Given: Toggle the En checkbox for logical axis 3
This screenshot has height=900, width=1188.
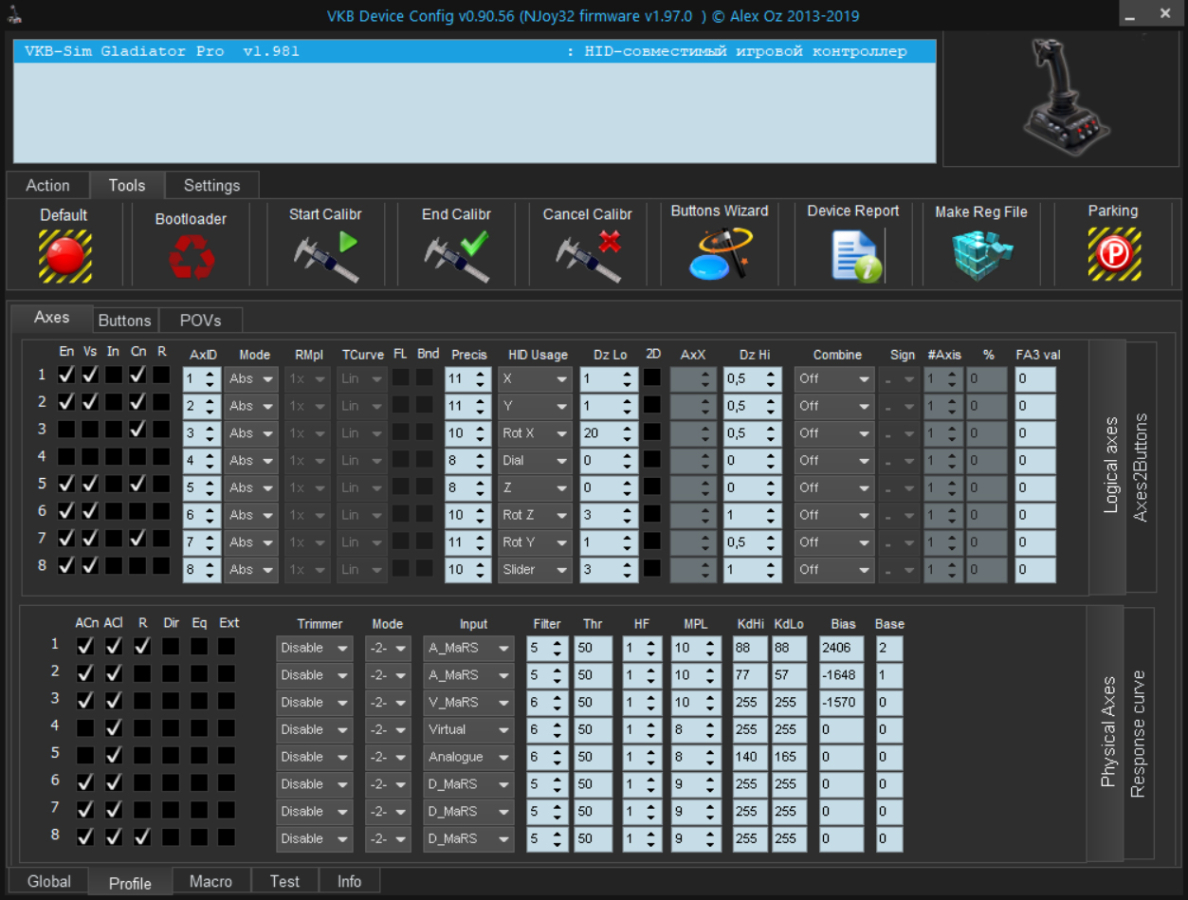Looking at the screenshot, I should point(66,430).
